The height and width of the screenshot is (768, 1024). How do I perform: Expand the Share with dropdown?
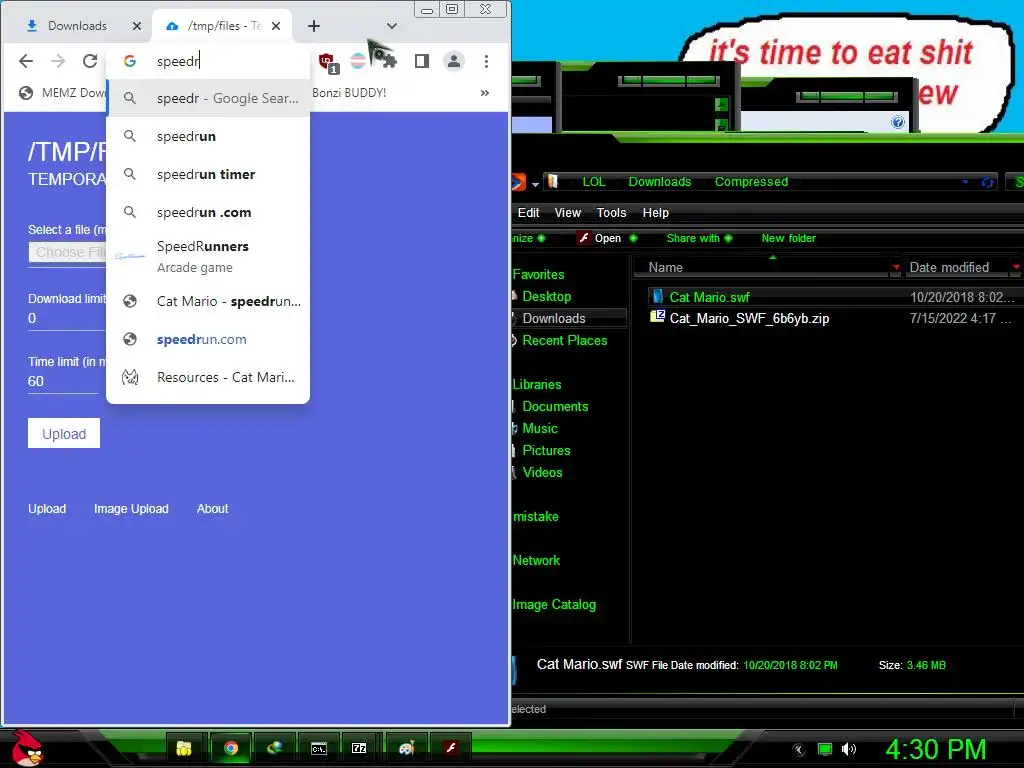coord(728,238)
